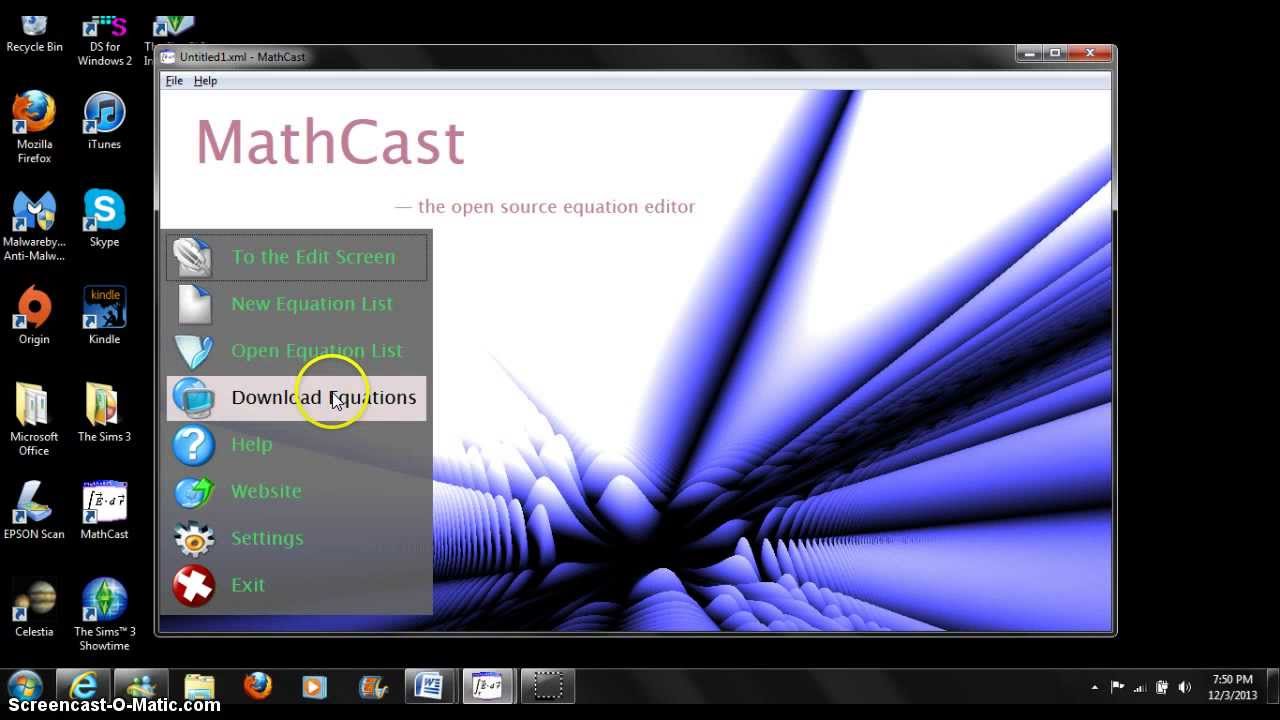Select Malwarebytes Anti-Malware desktop icon

tap(34, 226)
